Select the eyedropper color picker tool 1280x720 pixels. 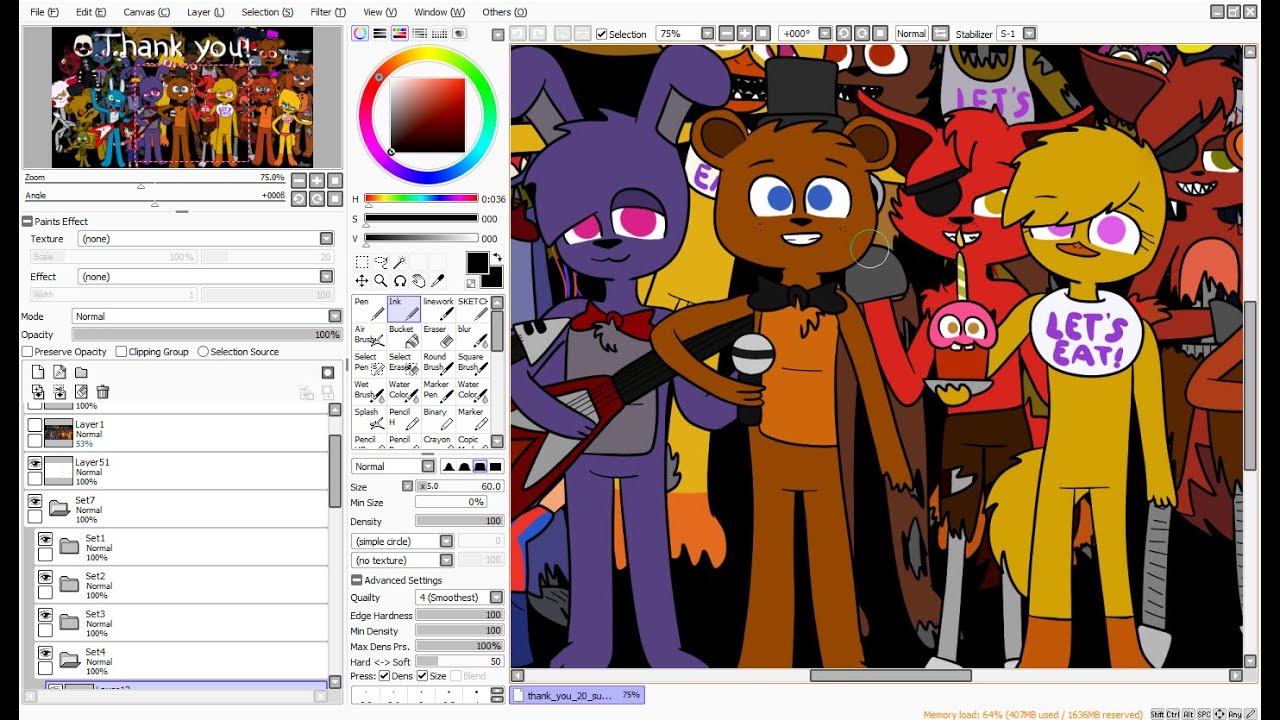click(x=438, y=281)
